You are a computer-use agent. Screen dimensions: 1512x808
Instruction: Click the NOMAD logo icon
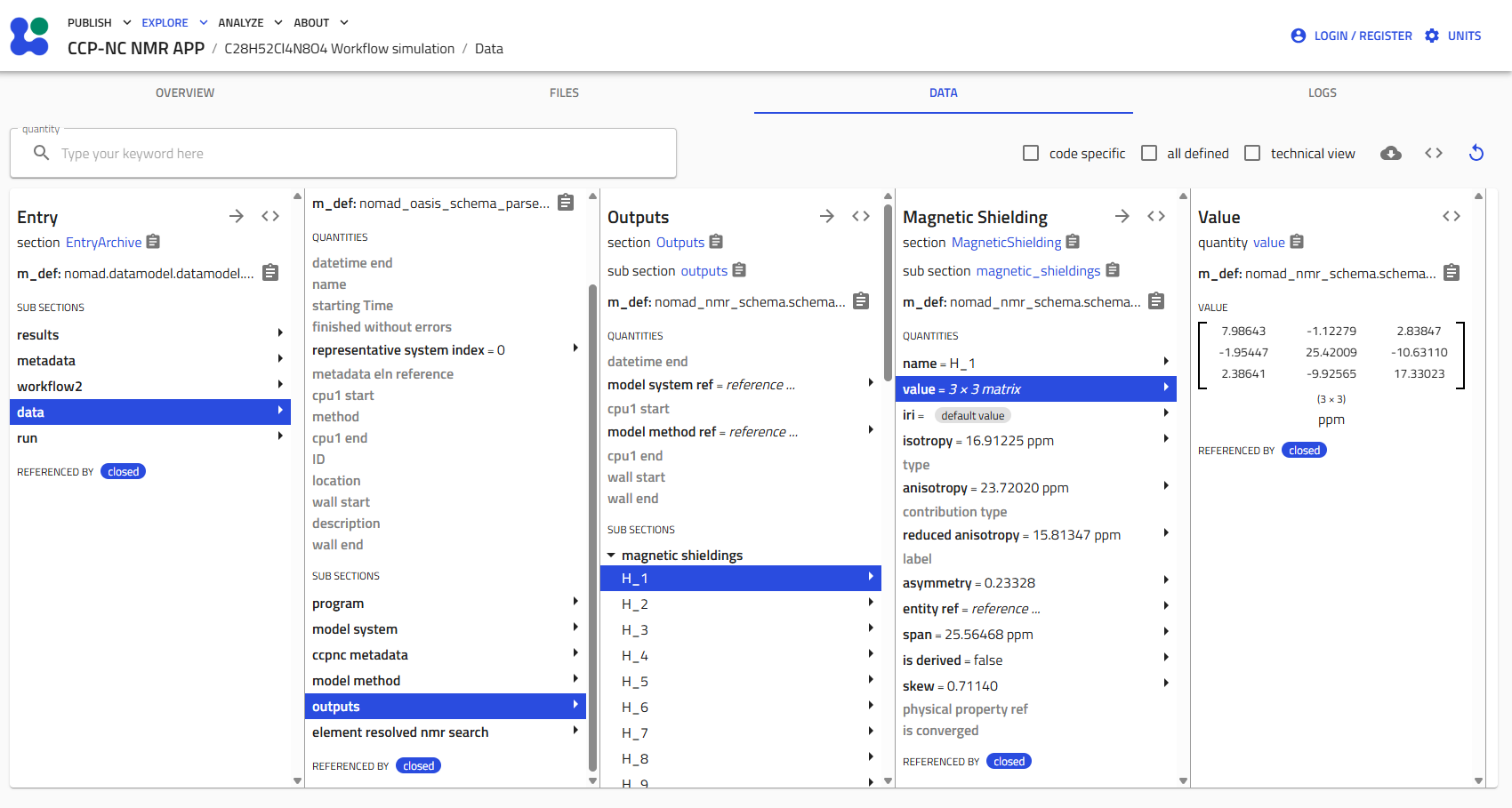pos(29,36)
